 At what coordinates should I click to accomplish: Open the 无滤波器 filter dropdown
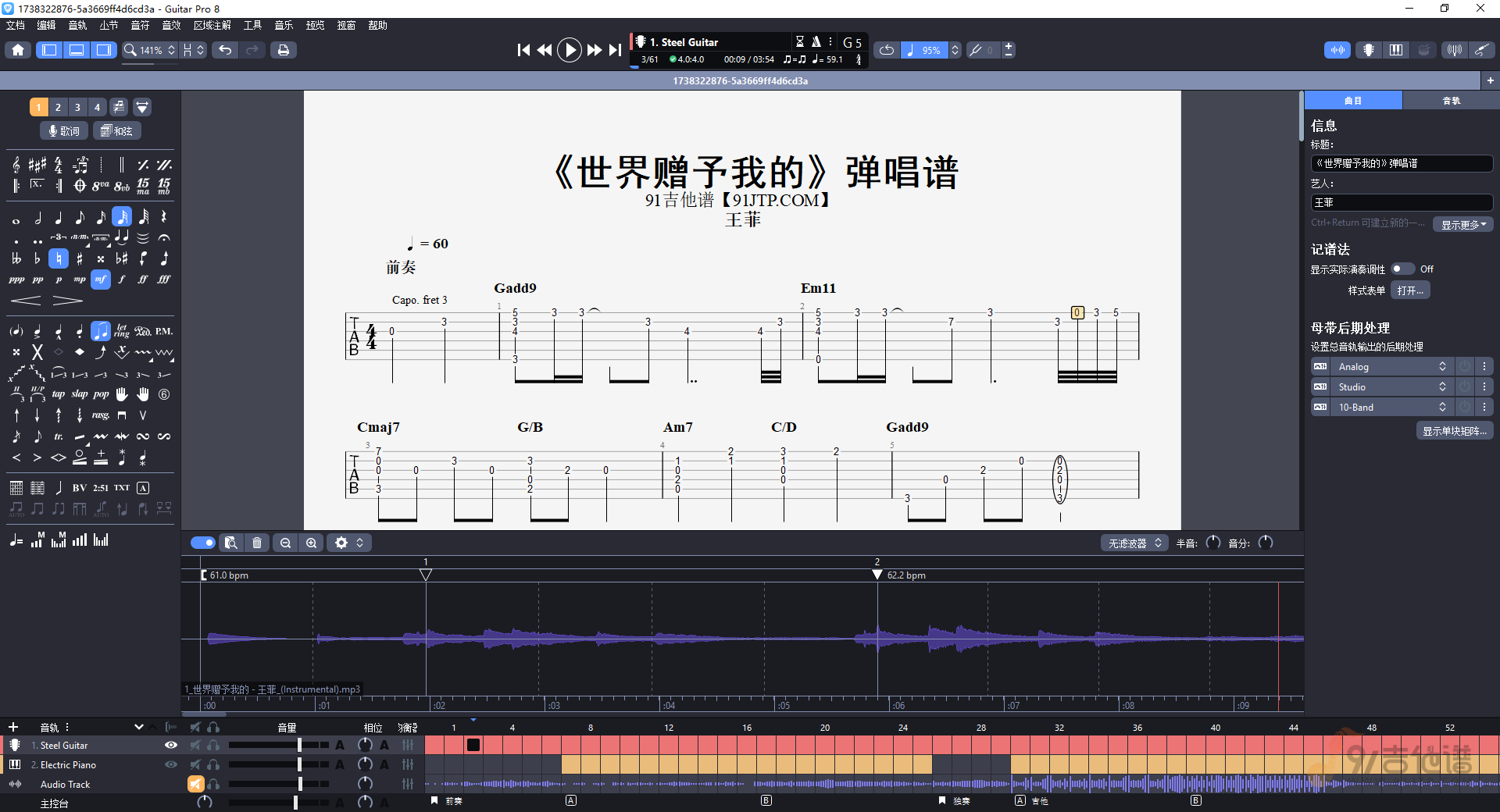[1135, 543]
